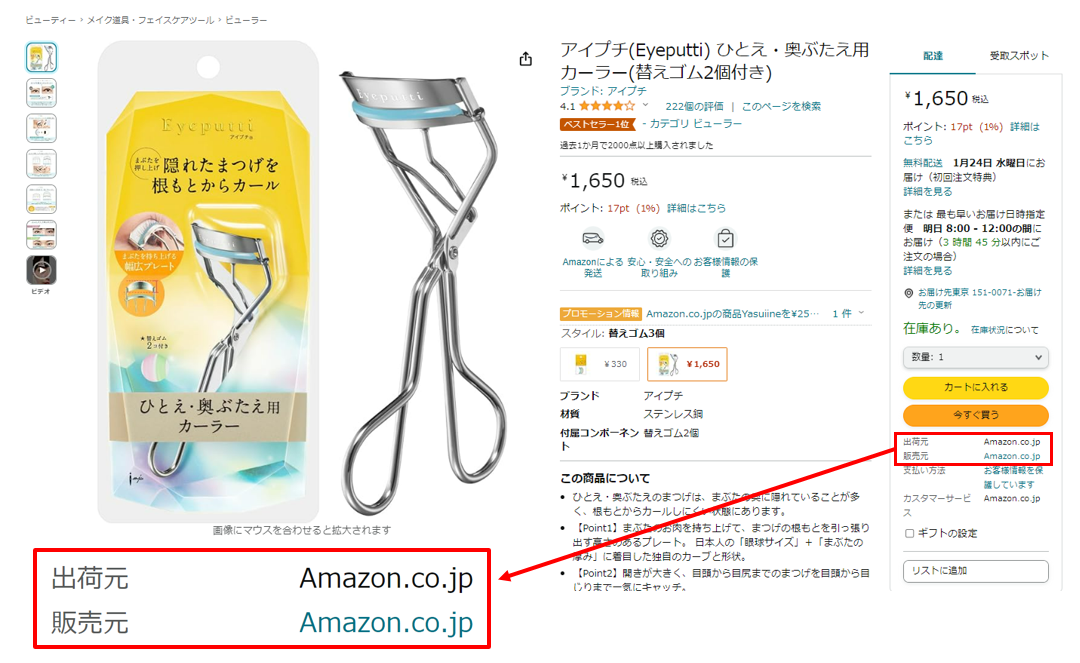The width and height of the screenshot is (1080, 663).
Task: Select the ¥1,650 style option
Action: pos(687,364)
